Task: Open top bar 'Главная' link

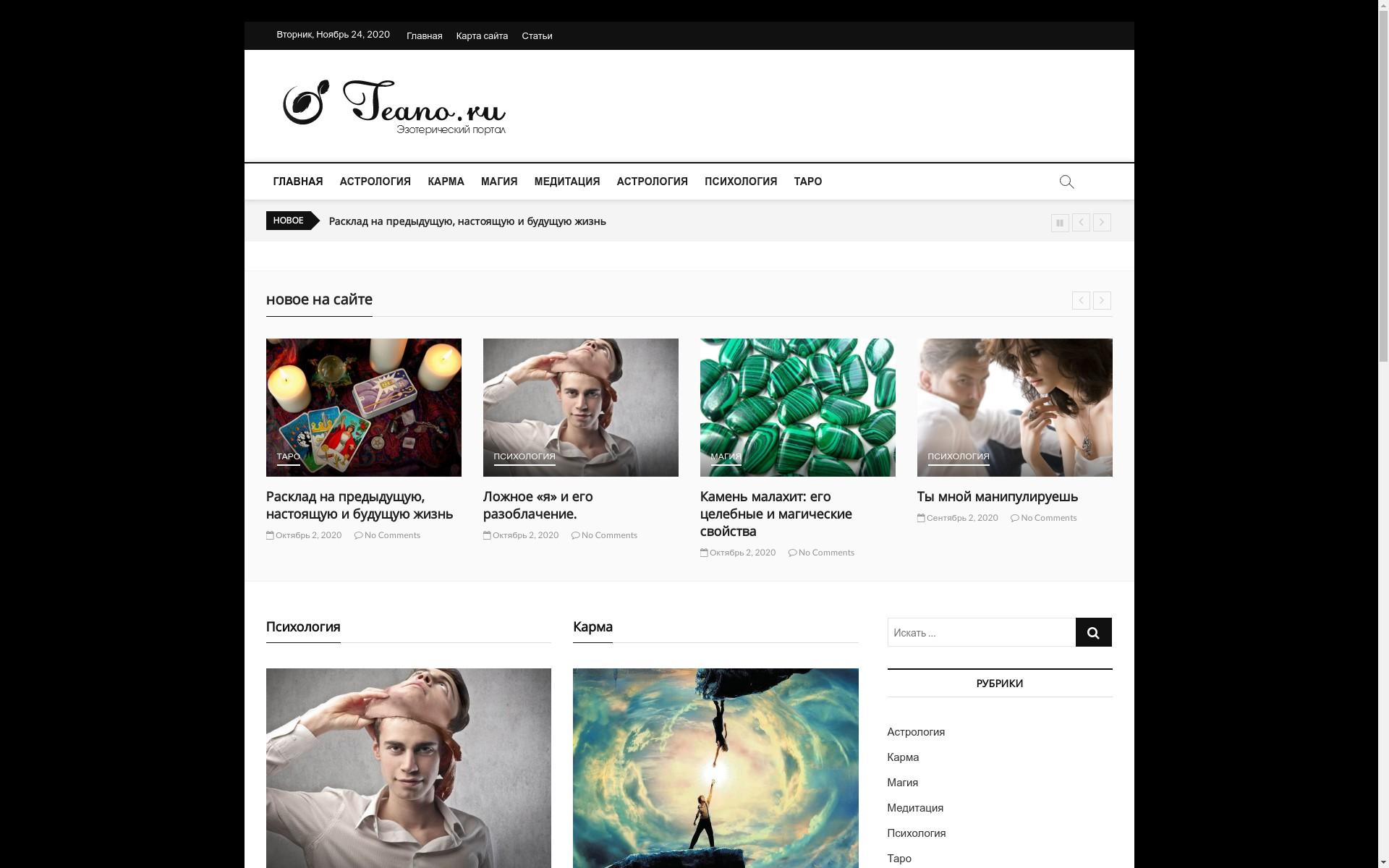Action: click(x=424, y=35)
